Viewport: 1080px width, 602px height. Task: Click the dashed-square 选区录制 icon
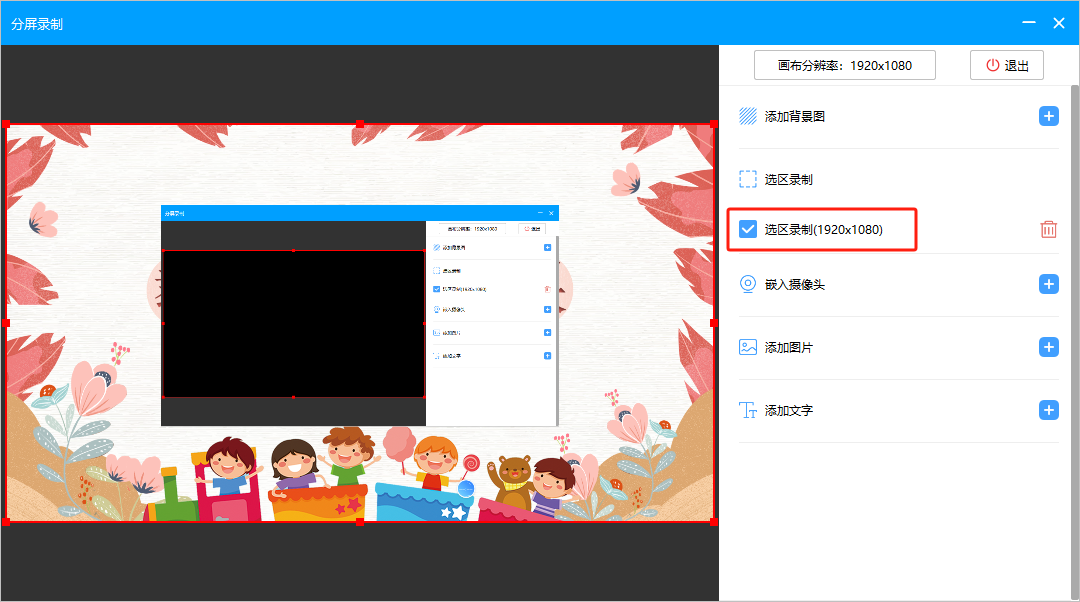coord(748,180)
